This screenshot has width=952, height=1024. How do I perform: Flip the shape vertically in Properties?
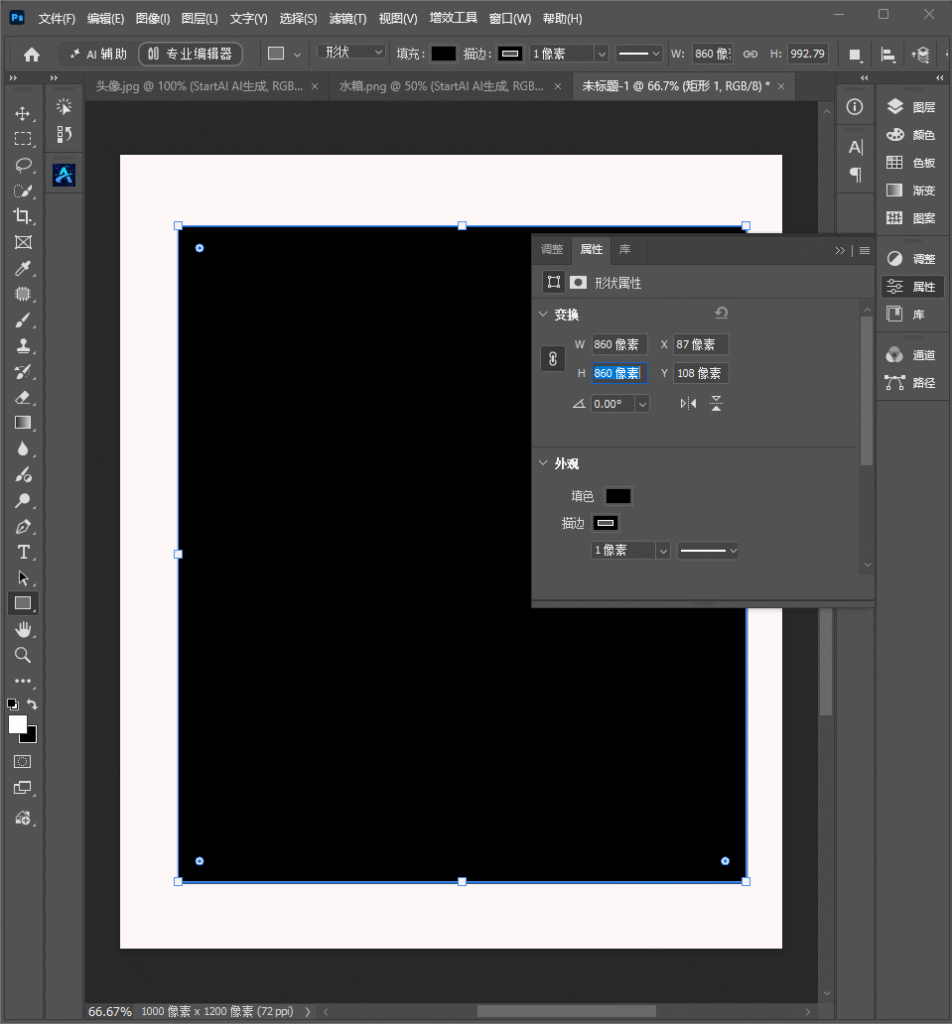tap(716, 404)
